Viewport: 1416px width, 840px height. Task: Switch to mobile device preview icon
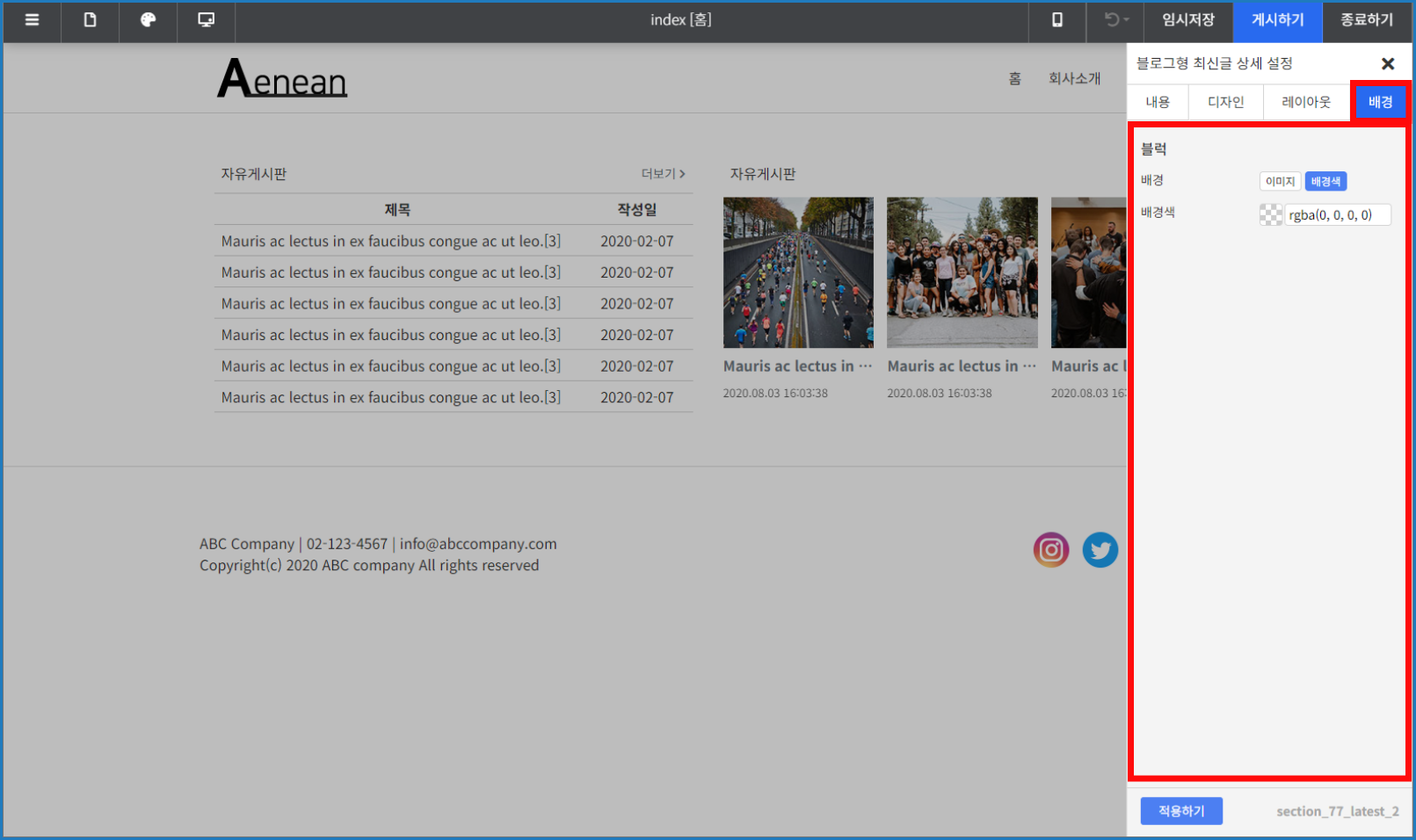click(x=1057, y=20)
